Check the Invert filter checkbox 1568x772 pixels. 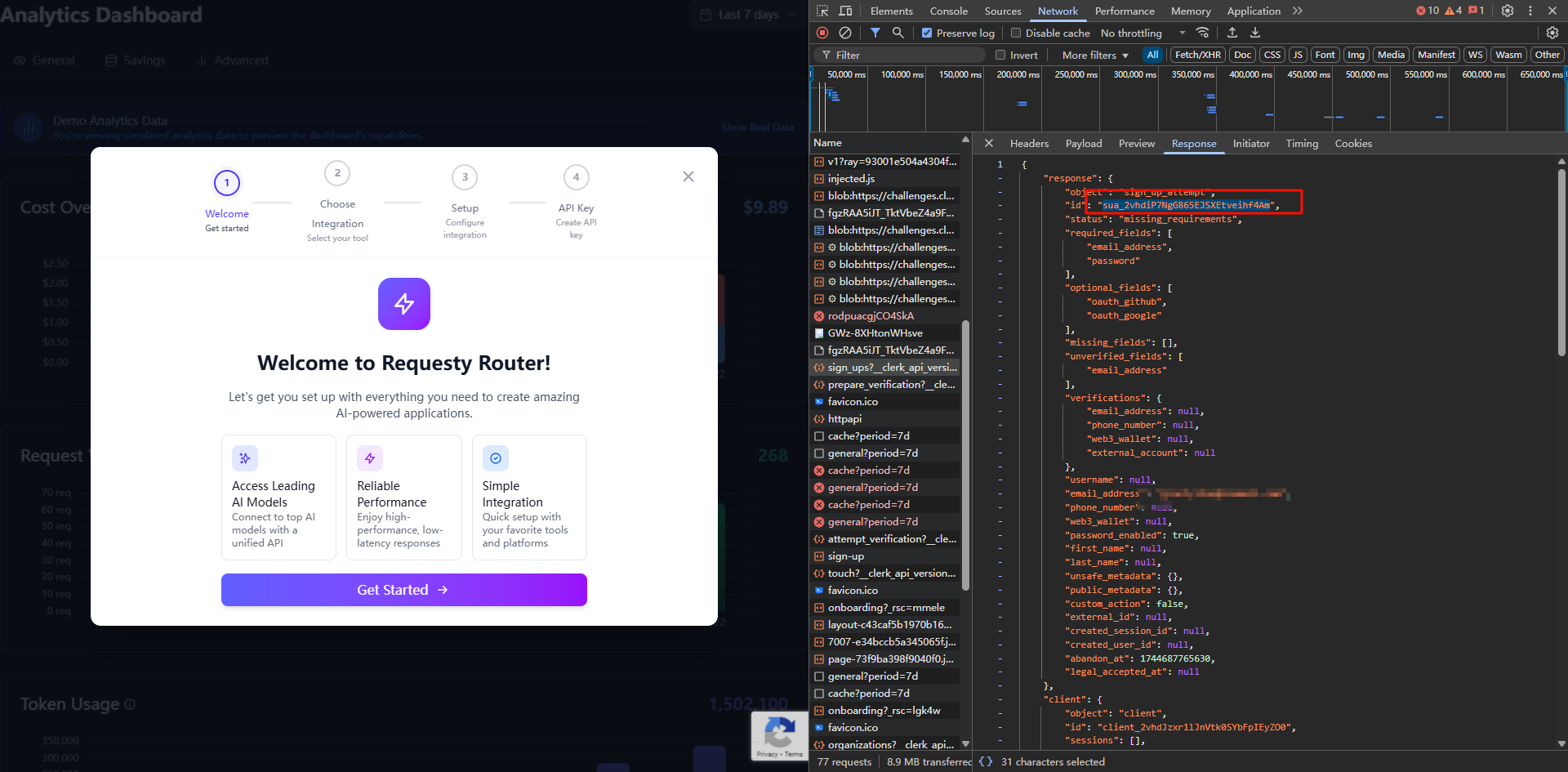point(1000,55)
